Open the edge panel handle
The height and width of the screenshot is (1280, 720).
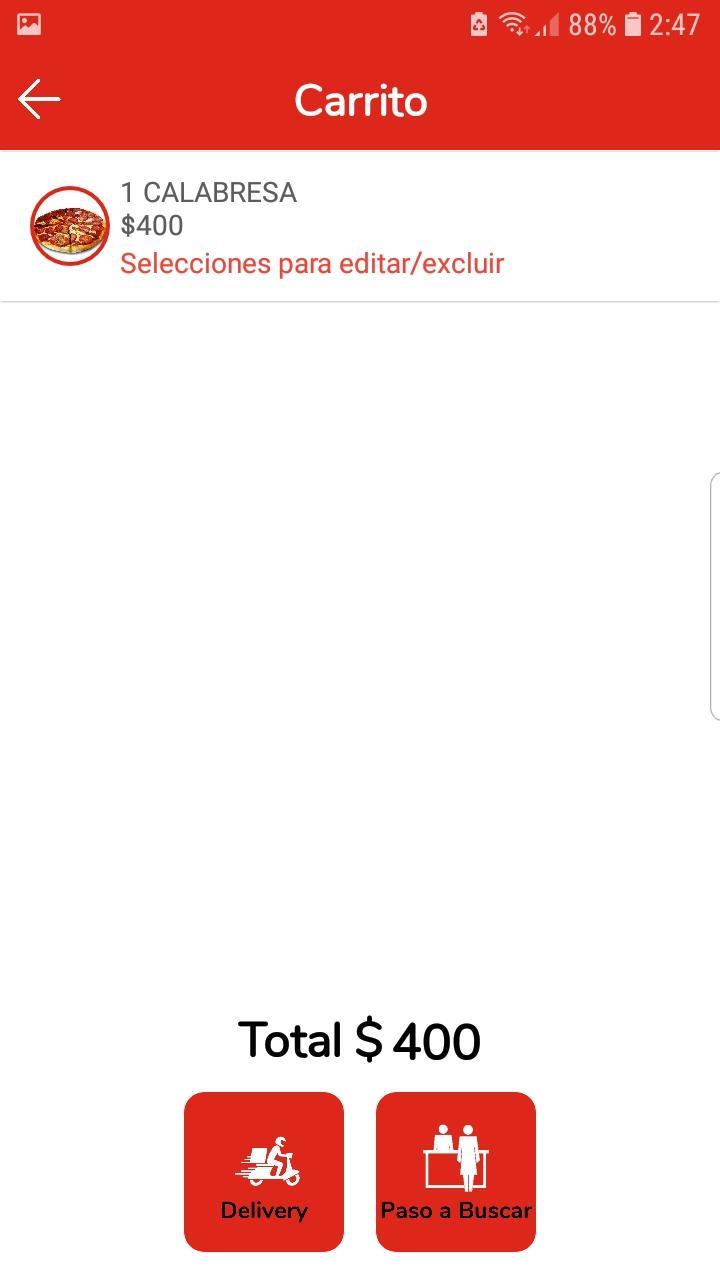coord(714,596)
